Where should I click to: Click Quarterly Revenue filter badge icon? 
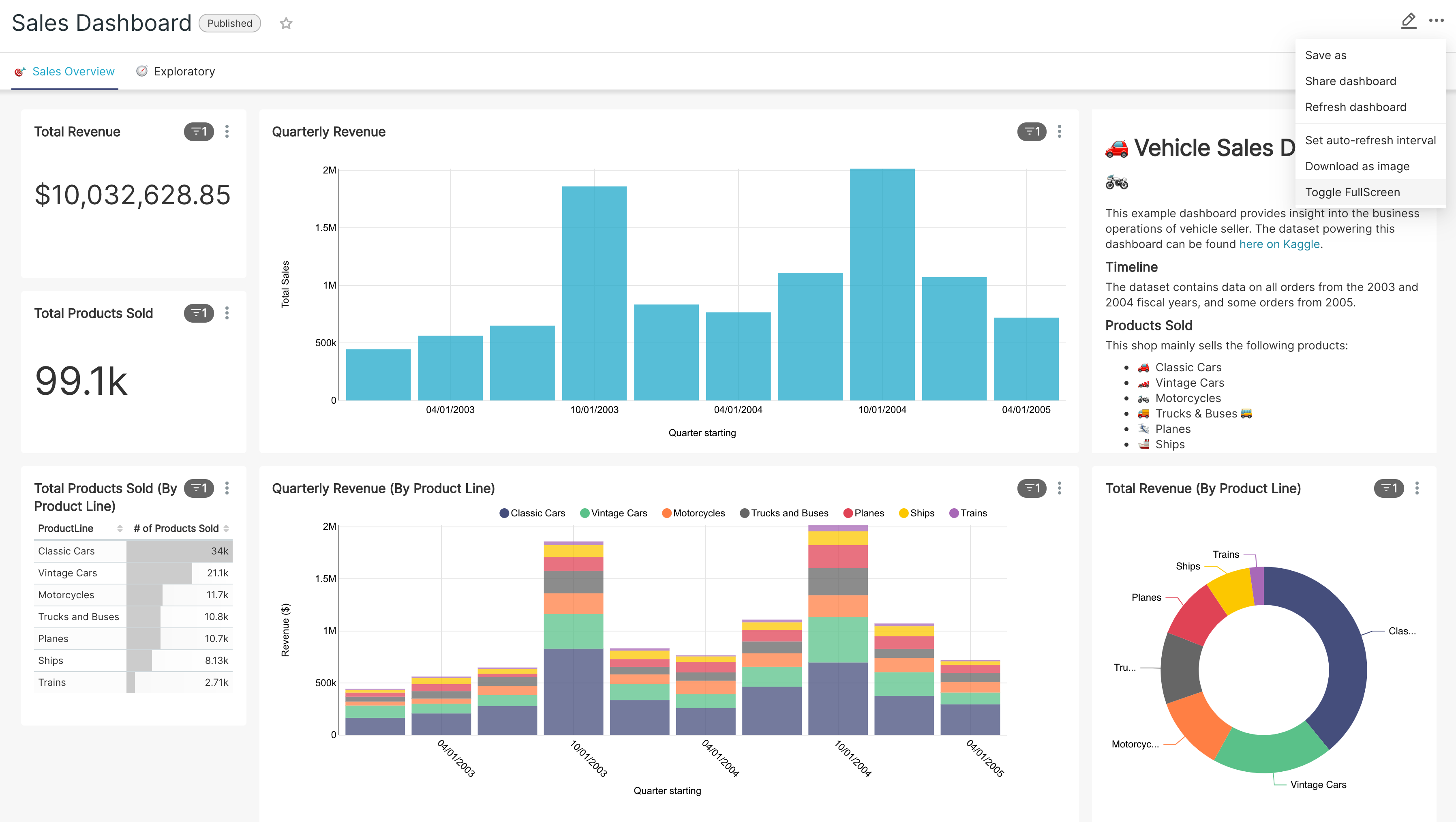[x=1032, y=131]
